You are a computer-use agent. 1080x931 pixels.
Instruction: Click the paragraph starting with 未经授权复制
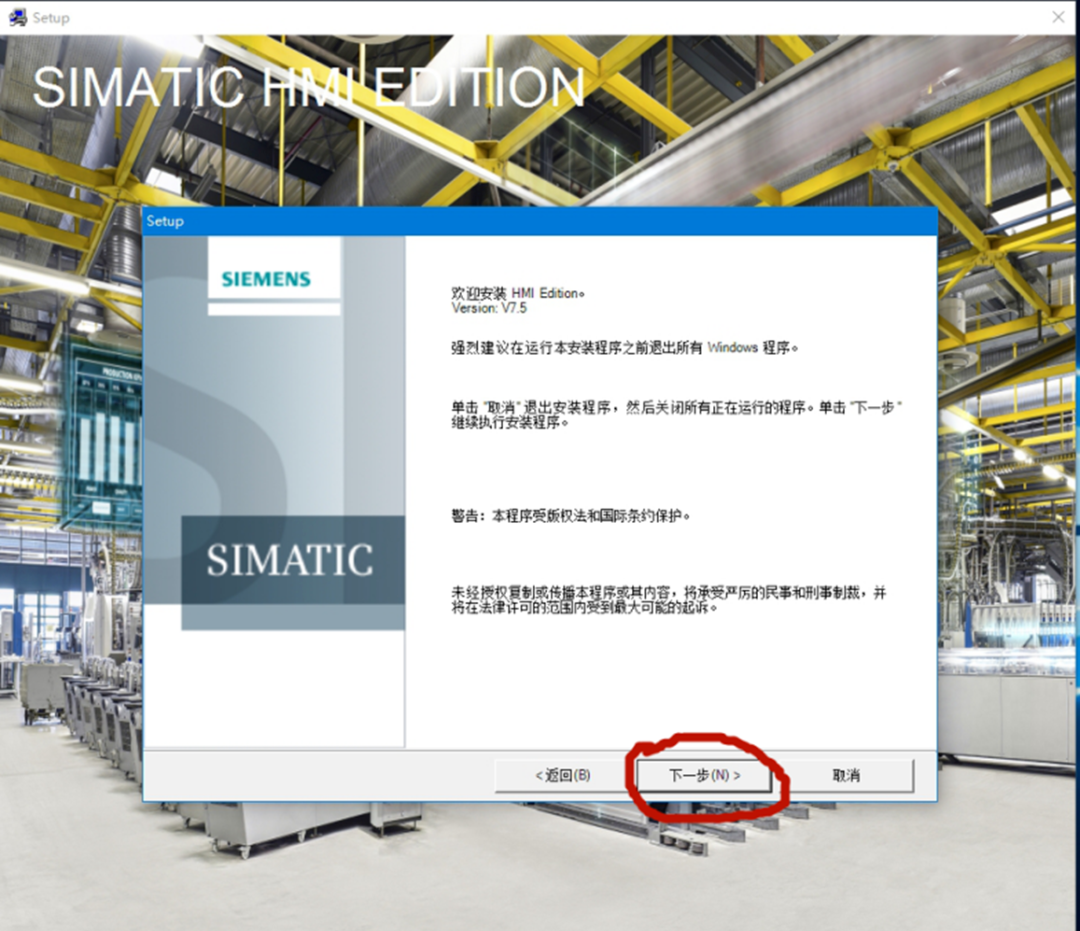click(669, 600)
